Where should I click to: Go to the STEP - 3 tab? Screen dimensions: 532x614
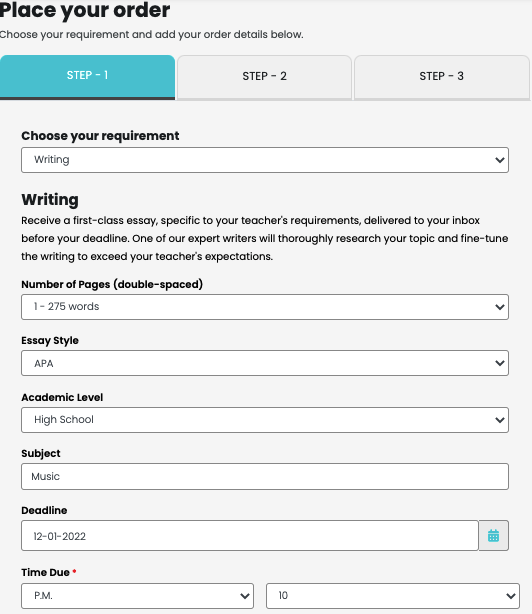[x=442, y=77]
